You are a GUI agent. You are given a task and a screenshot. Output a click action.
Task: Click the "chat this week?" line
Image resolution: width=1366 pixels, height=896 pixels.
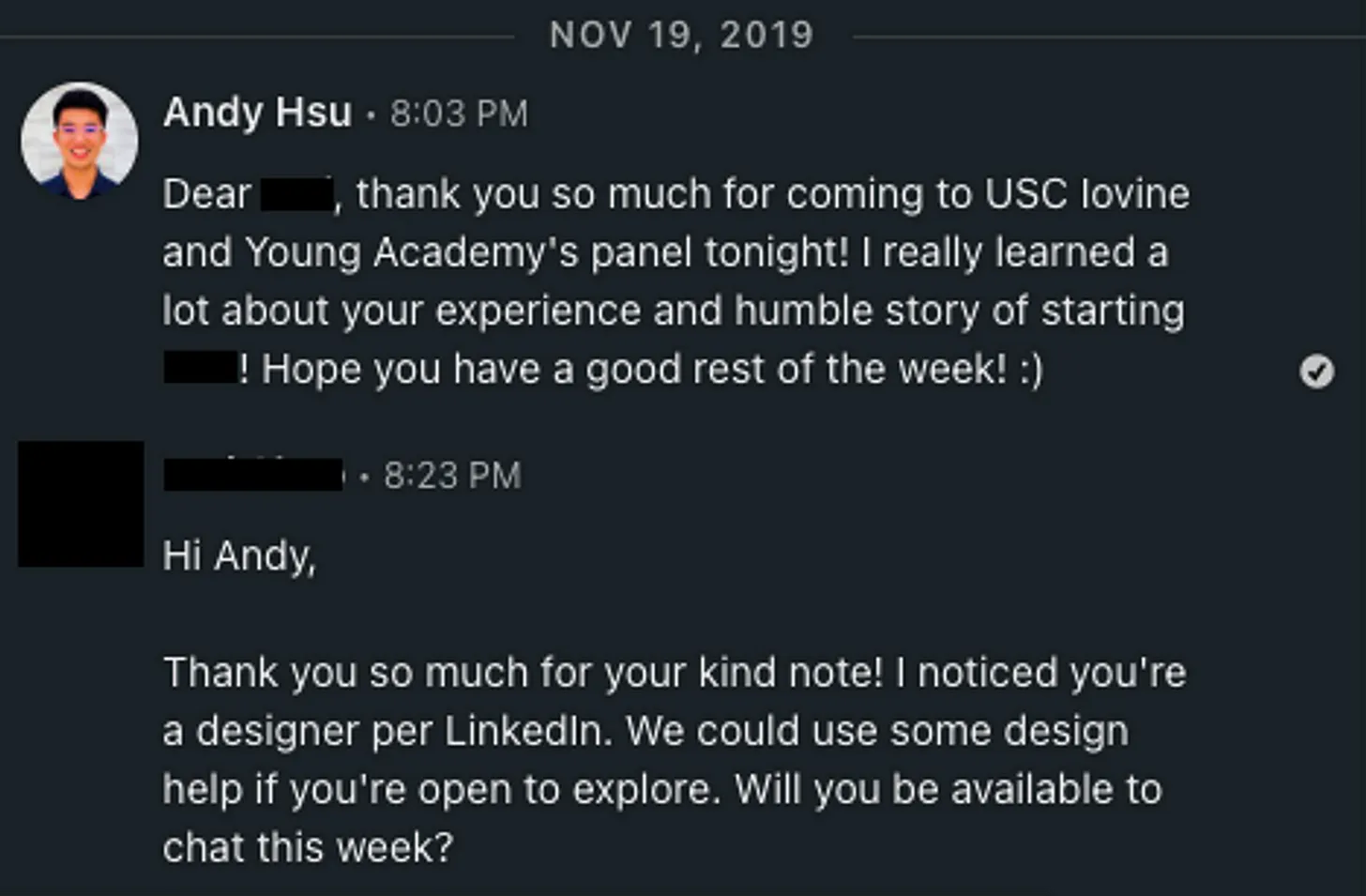pos(308,847)
